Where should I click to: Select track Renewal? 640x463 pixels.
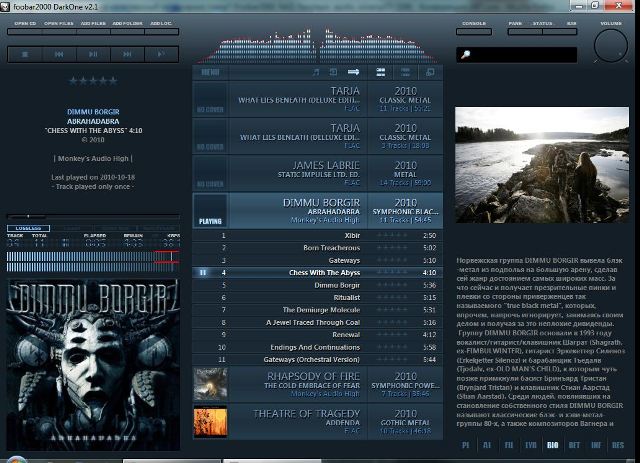[x=318, y=335]
